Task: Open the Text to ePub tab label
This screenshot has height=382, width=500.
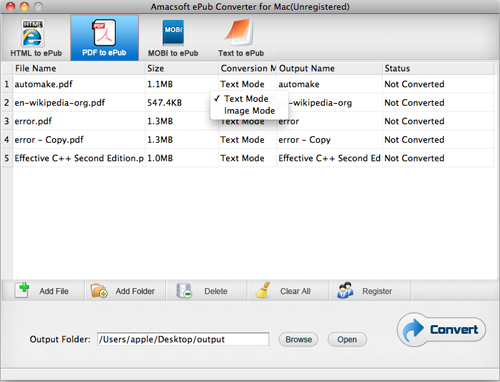Action: click(x=241, y=53)
